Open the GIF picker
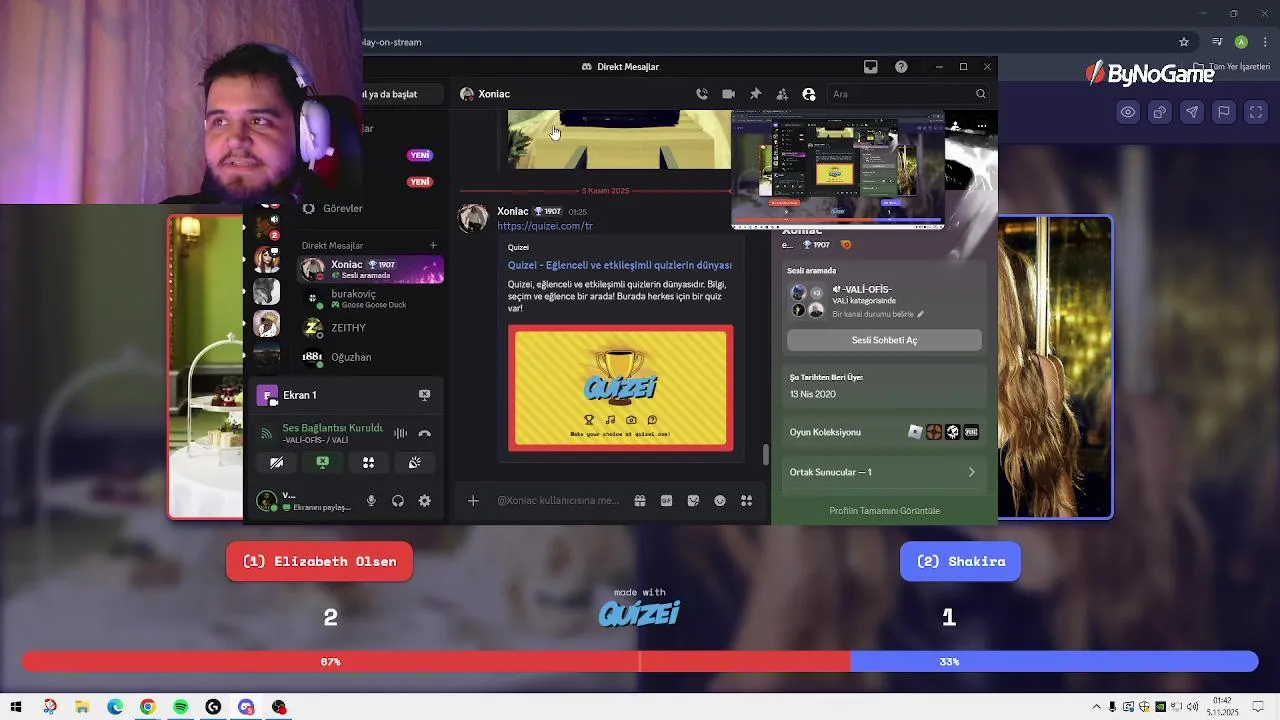The image size is (1280, 720). (x=666, y=501)
